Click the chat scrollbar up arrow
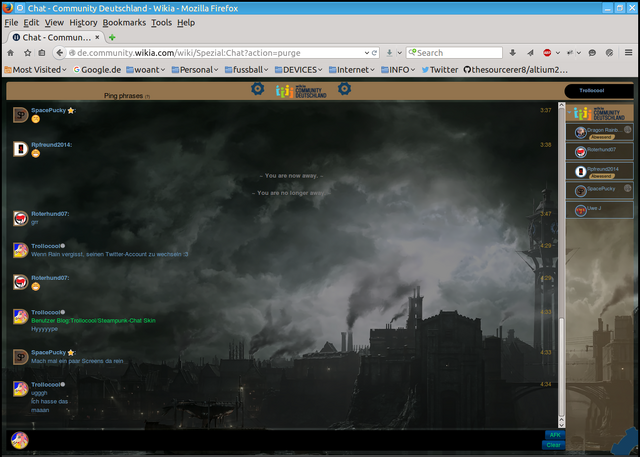This screenshot has width=640, height=457. (561, 105)
